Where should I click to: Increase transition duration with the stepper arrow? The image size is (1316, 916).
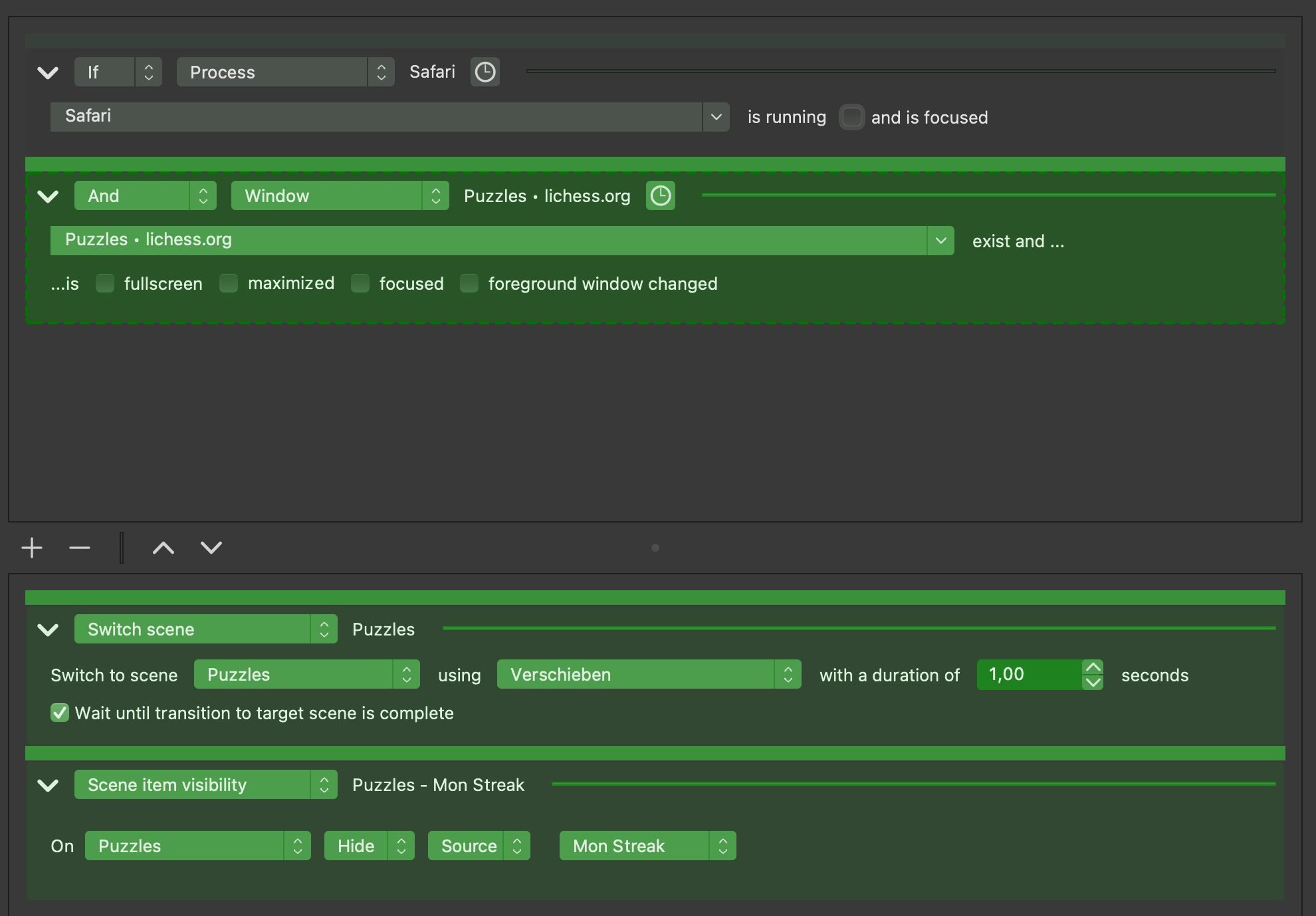1092,667
